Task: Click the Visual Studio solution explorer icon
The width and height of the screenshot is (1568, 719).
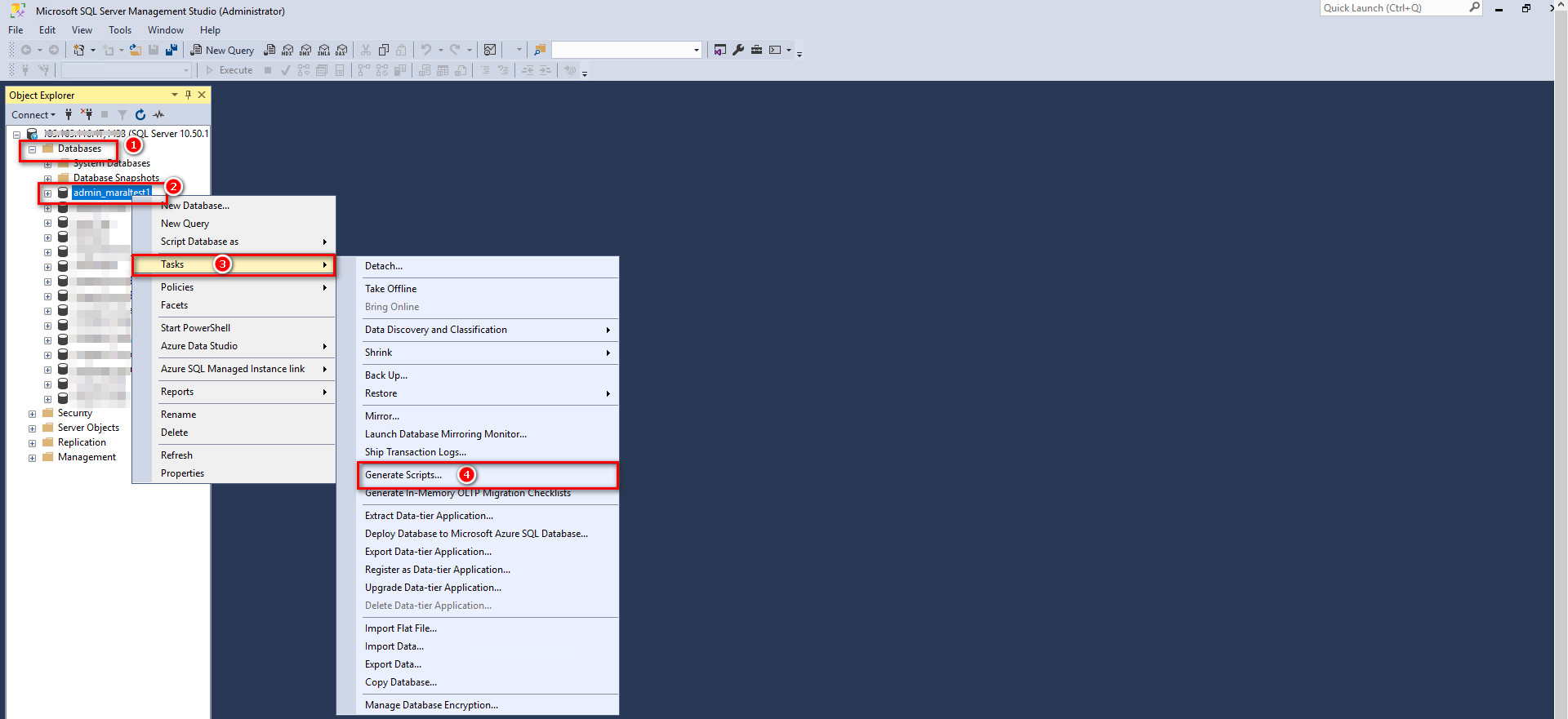Action: tap(719, 50)
